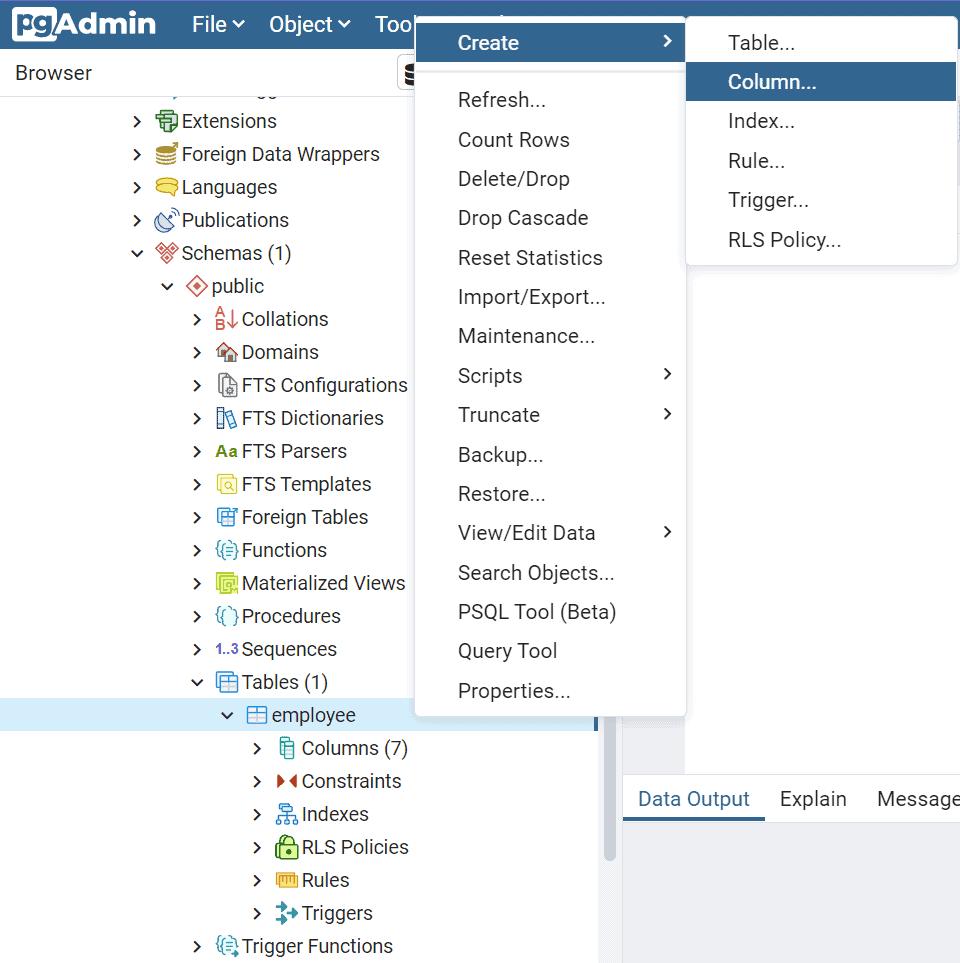This screenshot has height=963, width=960.
Task: Switch to the Explain tab
Action: pos(812,799)
